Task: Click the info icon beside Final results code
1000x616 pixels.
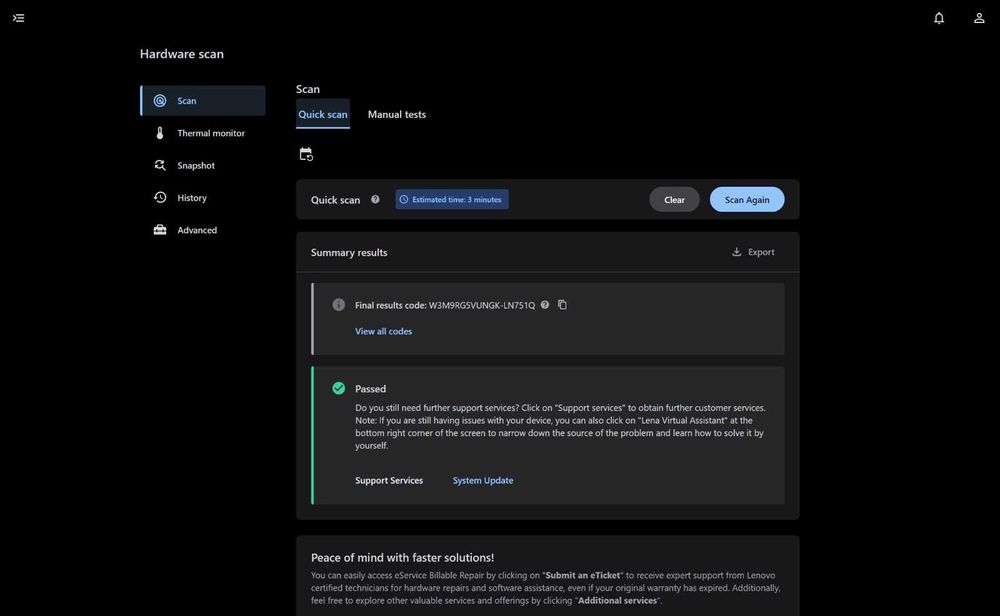Action: pos(339,305)
